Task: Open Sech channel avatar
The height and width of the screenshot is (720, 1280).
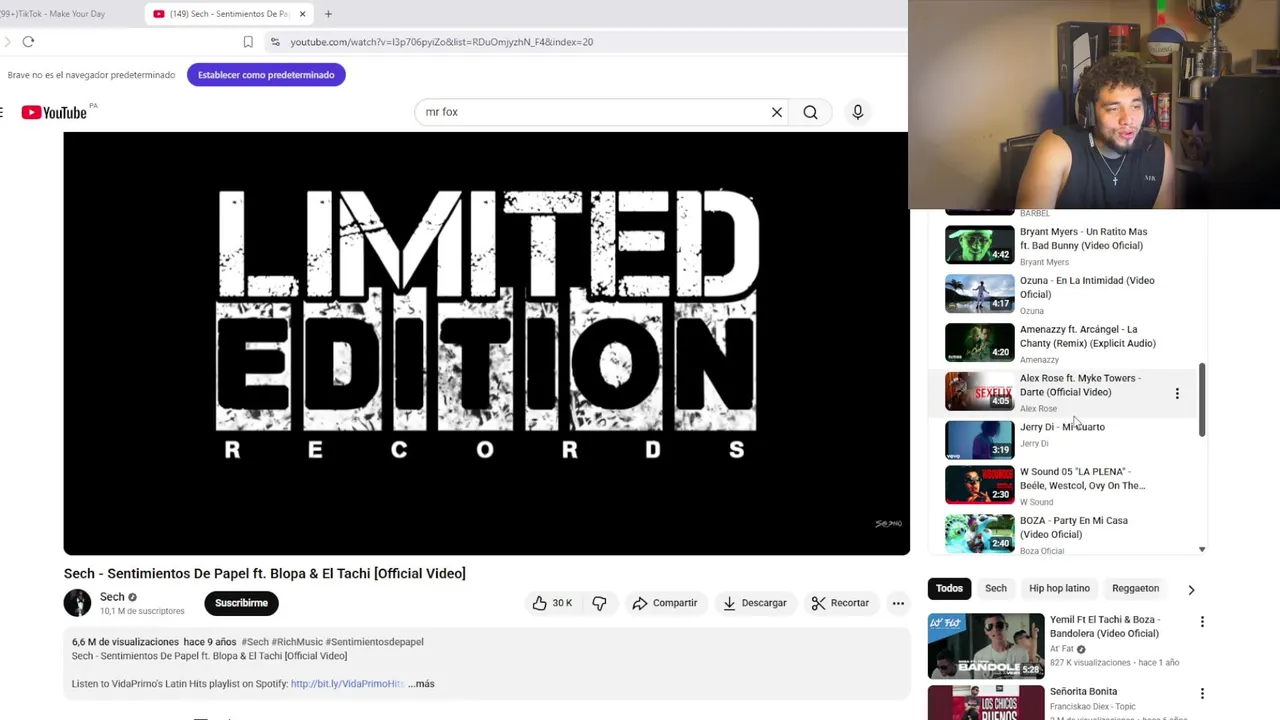Action: point(77,603)
